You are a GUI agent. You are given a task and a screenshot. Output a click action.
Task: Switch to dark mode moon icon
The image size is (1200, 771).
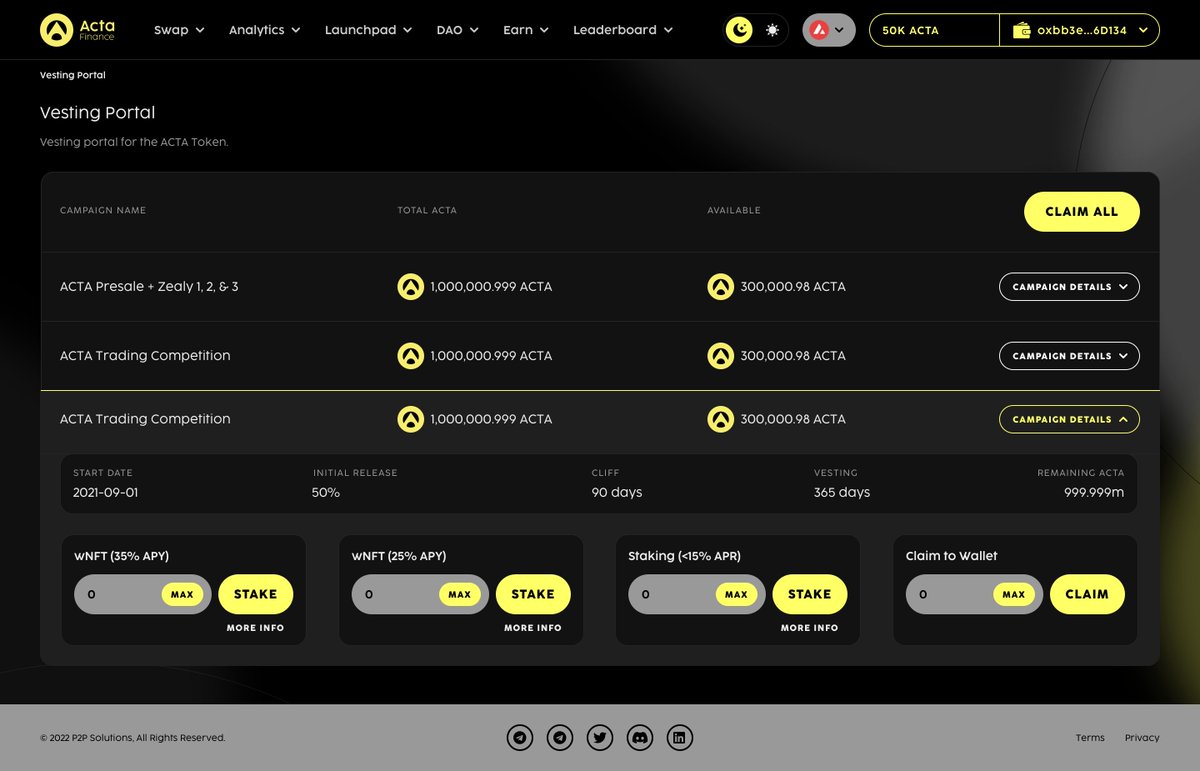point(739,30)
